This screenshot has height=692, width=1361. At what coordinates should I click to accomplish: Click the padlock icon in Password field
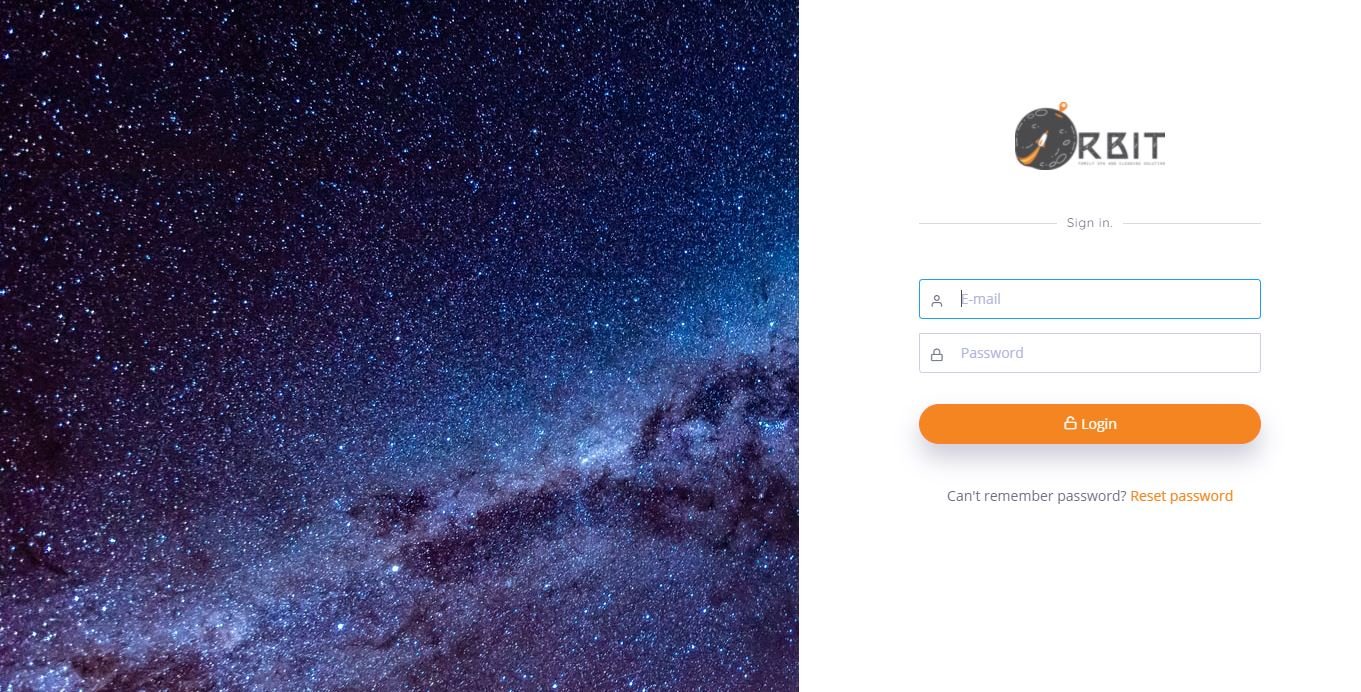click(x=937, y=354)
